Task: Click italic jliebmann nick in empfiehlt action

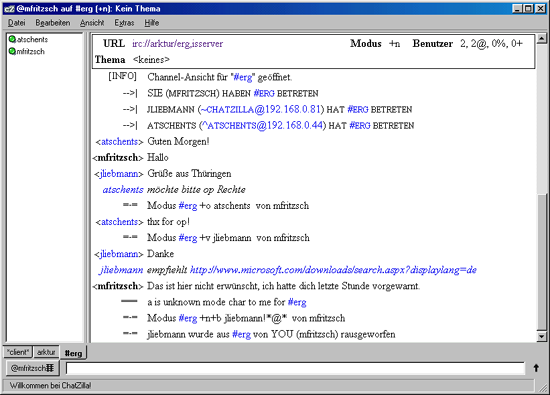Action: pos(121,270)
